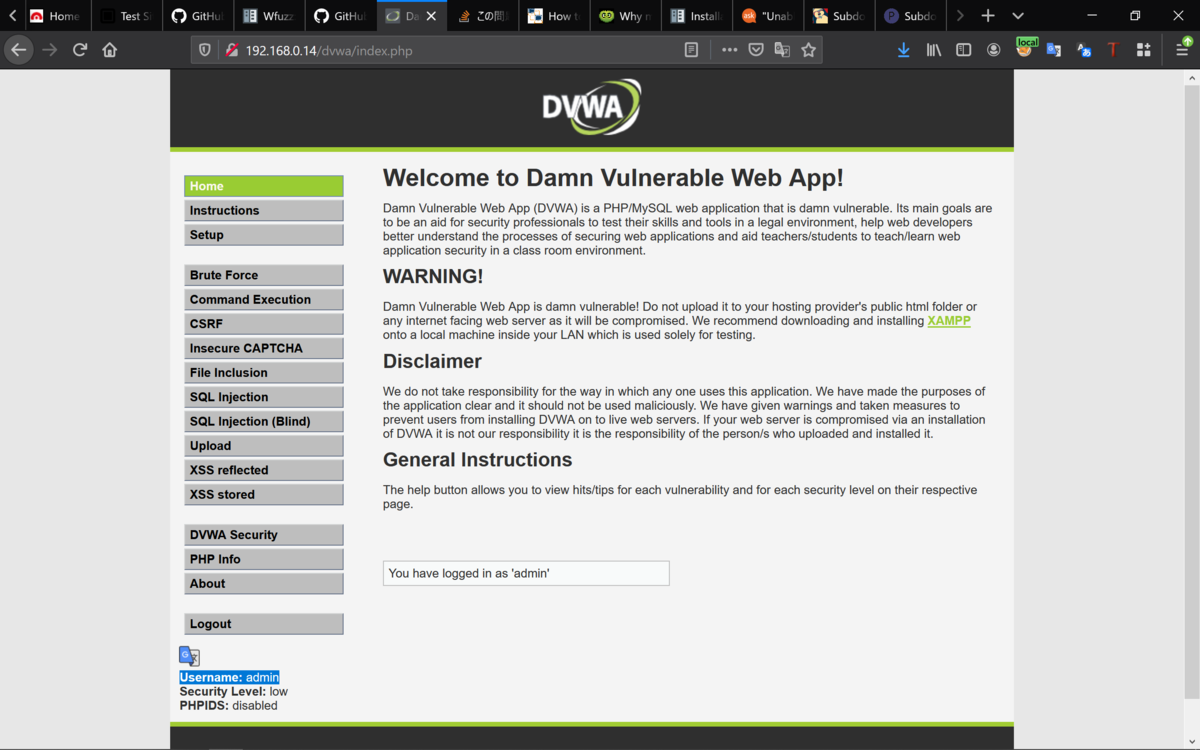Open the downloads panel
The image size is (1200, 750).
(x=903, y=50)
